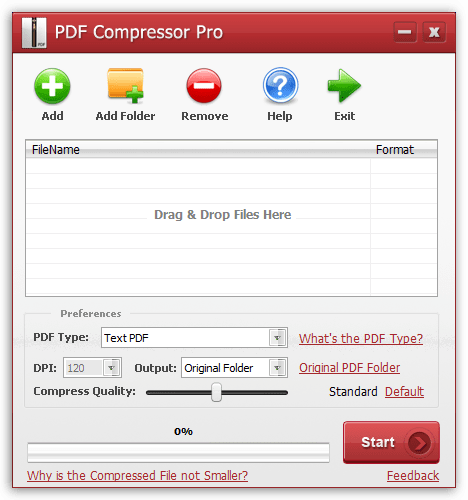Close the window with the X button
468x500 pixels.
pos(434,32)
